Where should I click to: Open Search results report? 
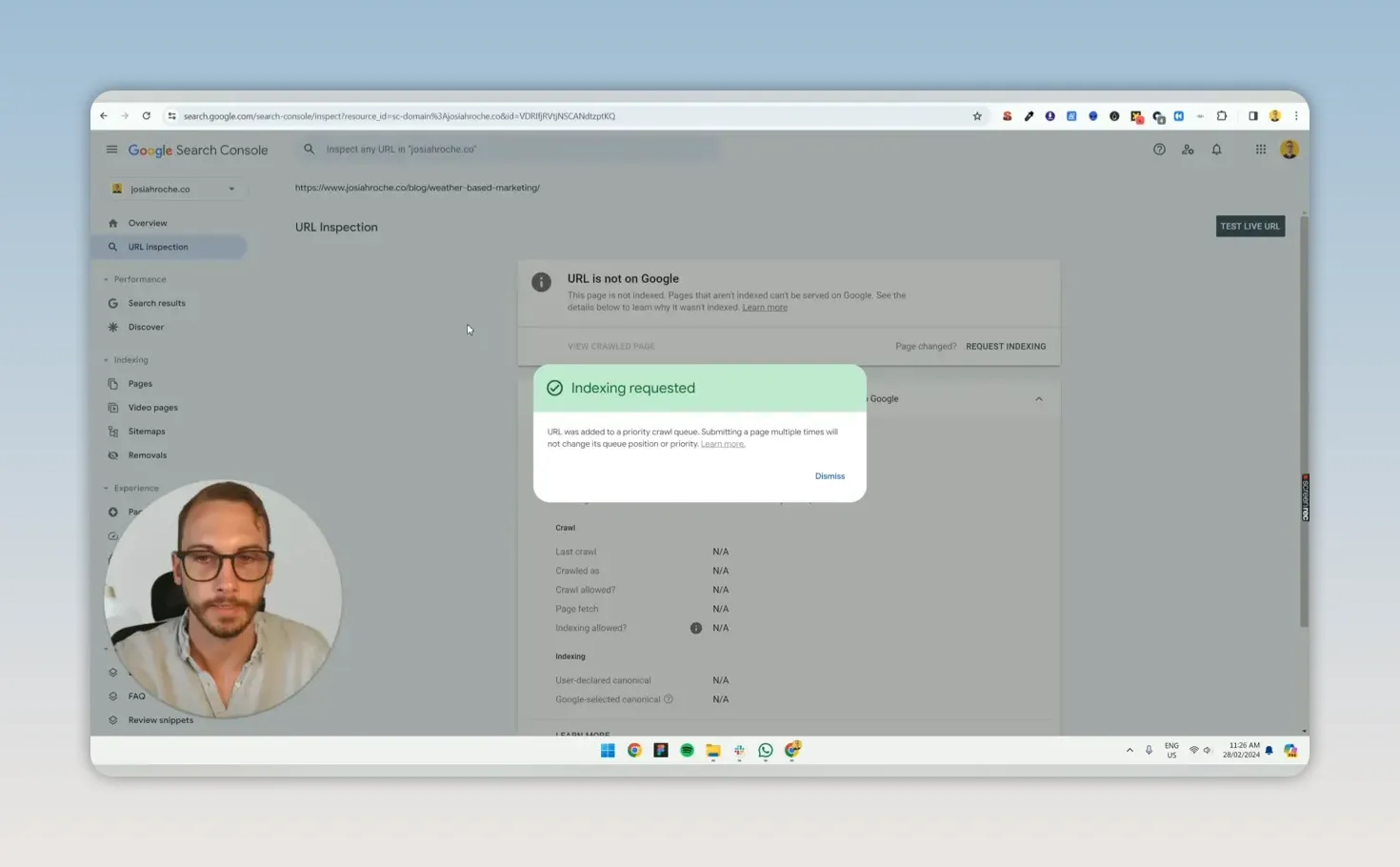(x=156, y=303)
